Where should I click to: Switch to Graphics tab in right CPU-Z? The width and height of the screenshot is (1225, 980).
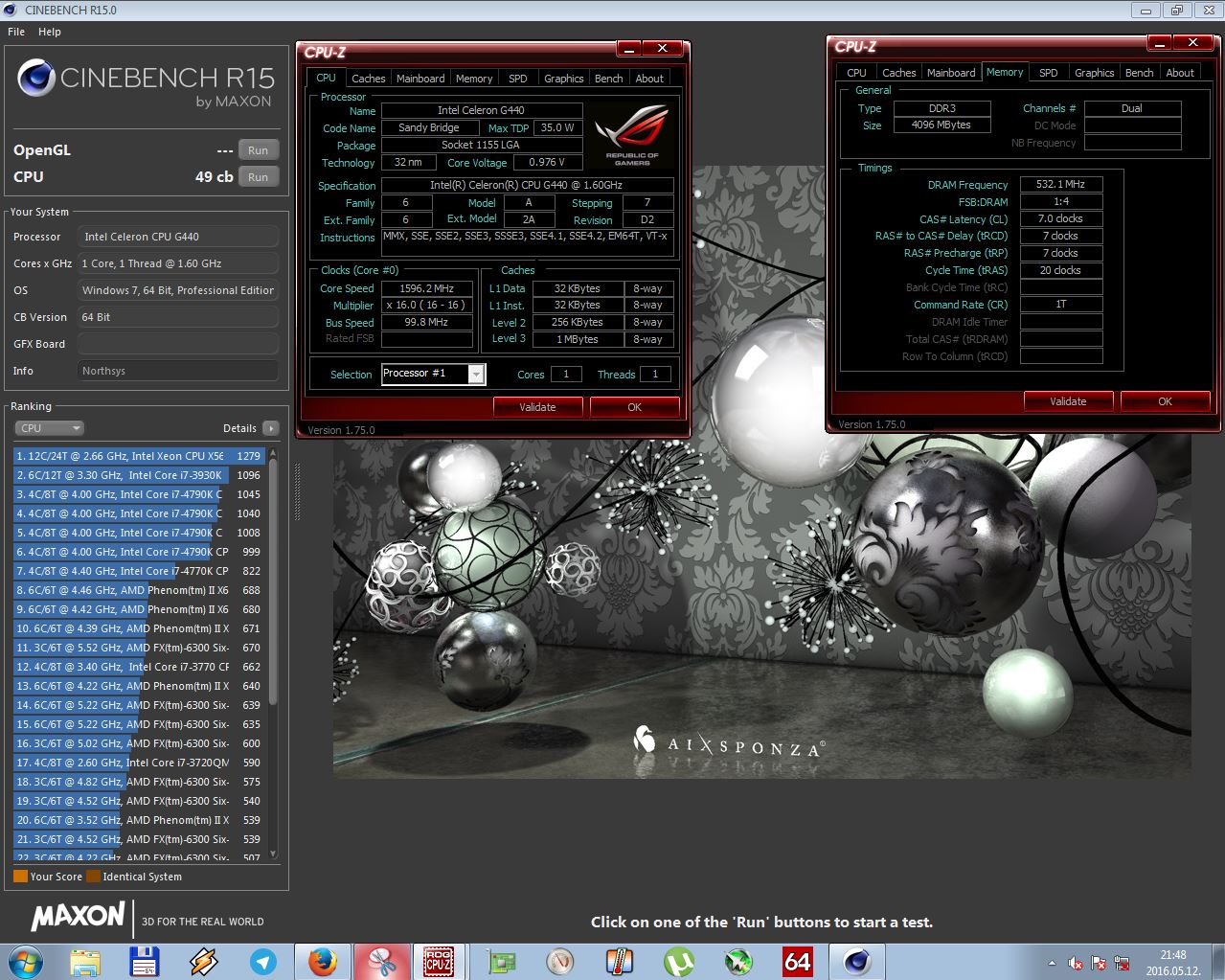coord(1094,73)
